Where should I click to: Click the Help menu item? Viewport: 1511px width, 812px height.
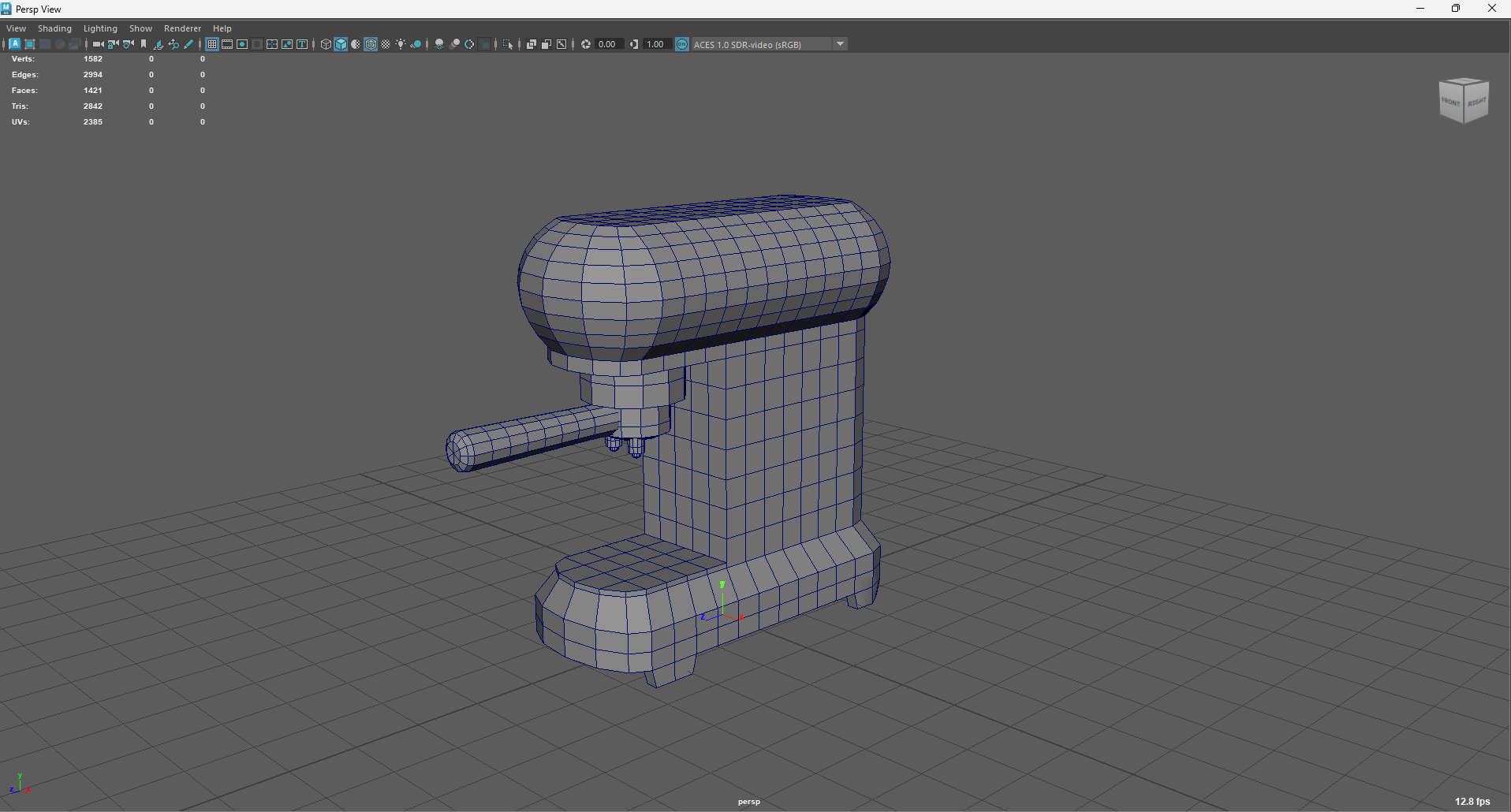coord(222,28)
